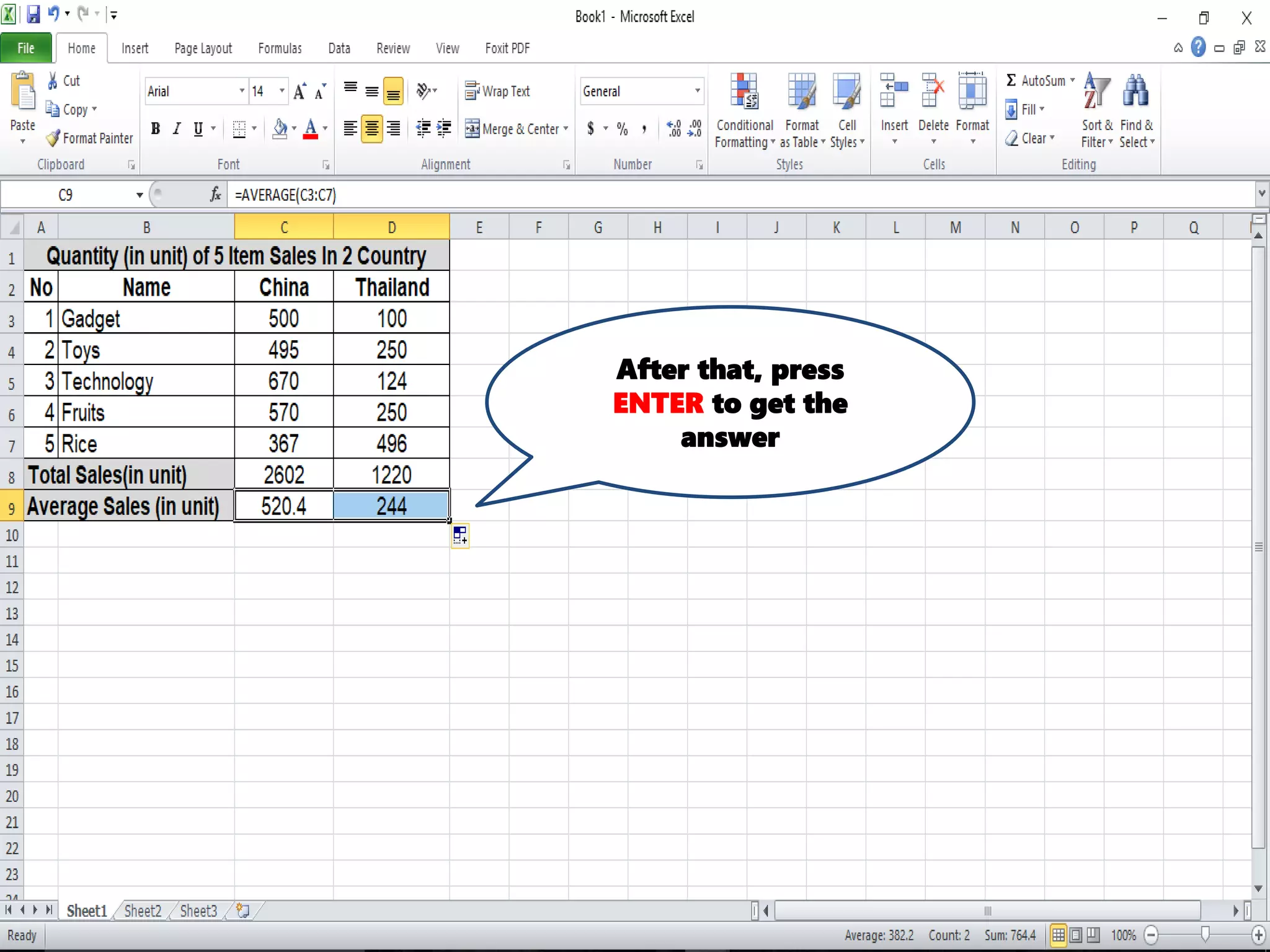
Task: Select cell C8 containing 2602
Action: (284, 475)
